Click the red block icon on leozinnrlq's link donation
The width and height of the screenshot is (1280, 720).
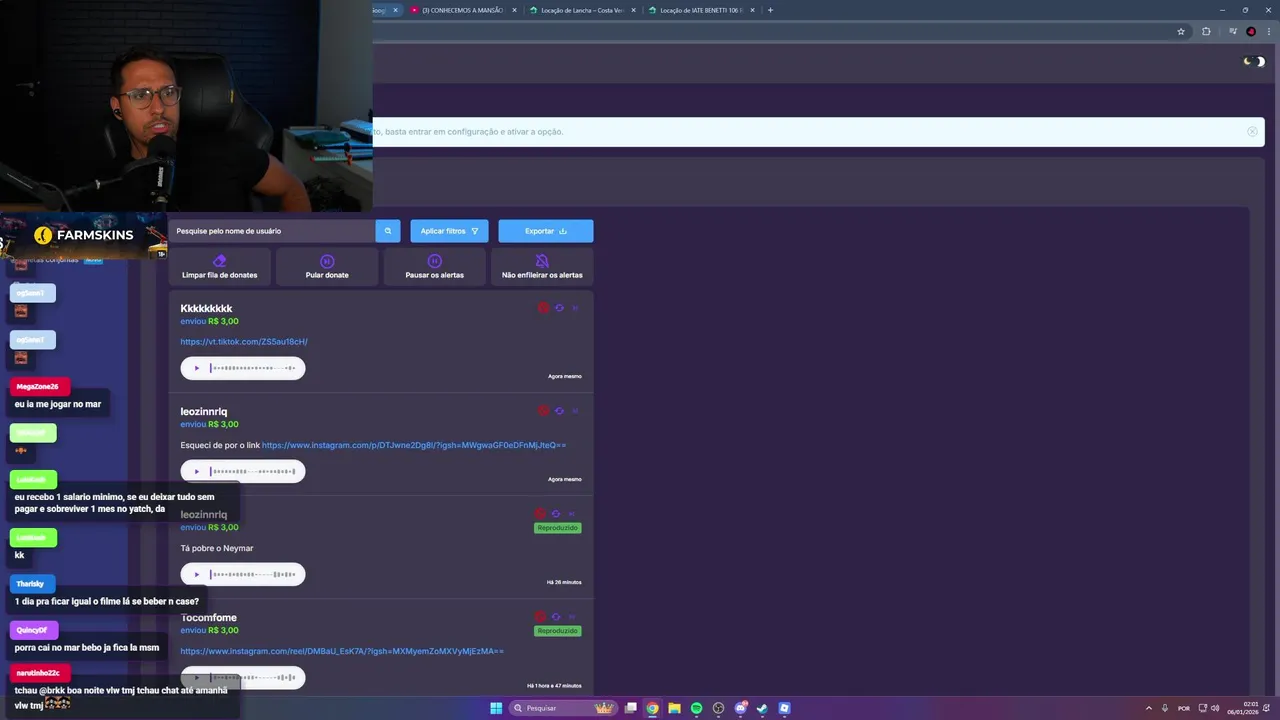coord(544,411)
